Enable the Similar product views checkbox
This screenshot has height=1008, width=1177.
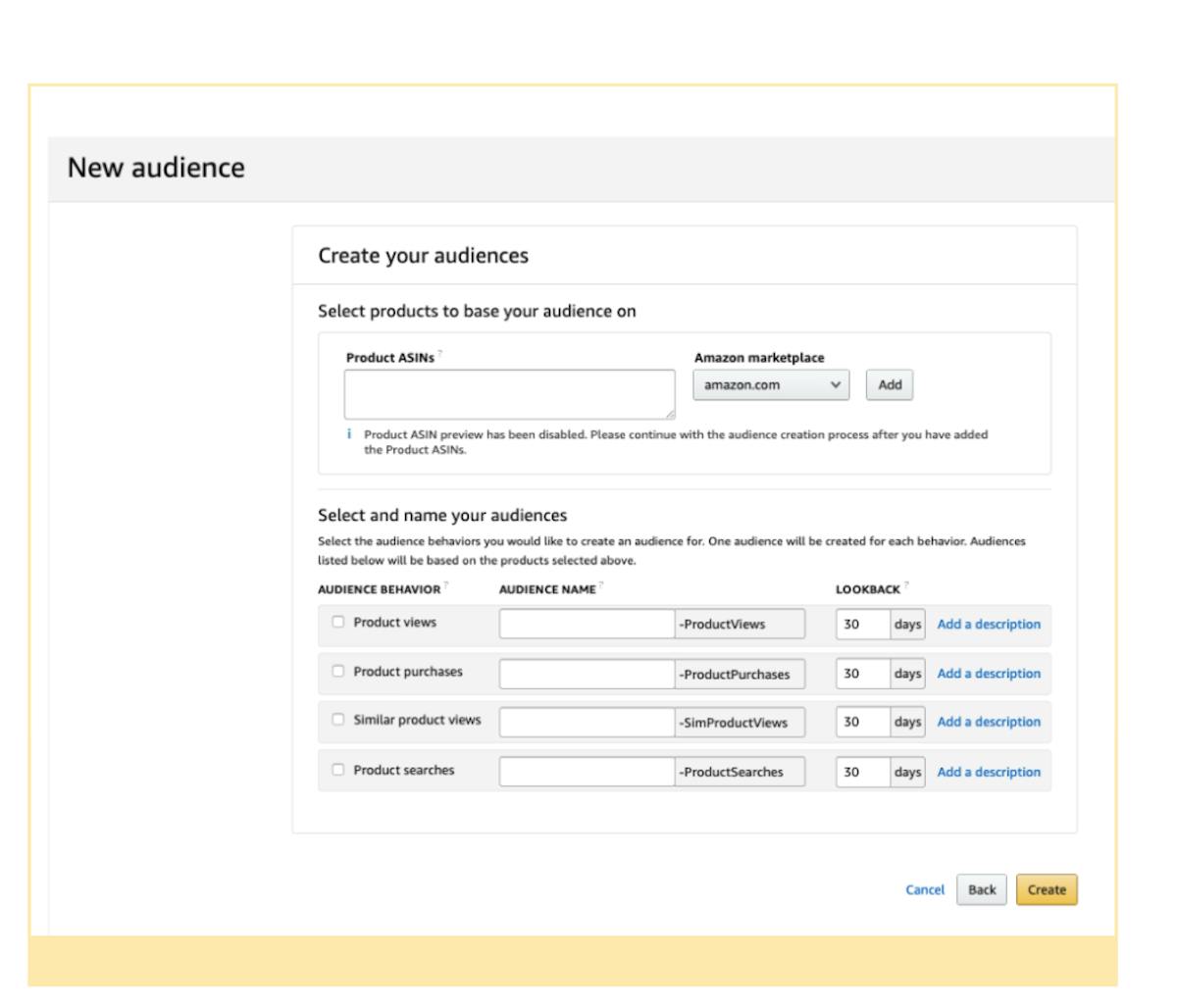338,720
